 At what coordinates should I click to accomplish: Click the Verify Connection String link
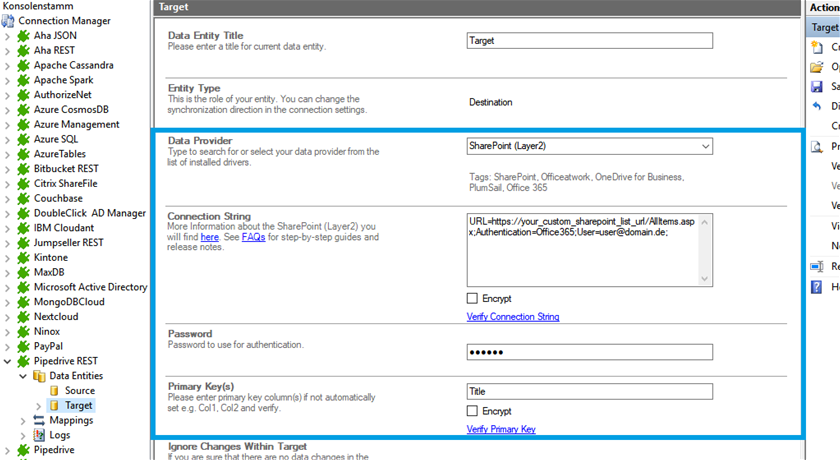tap(512, 317)
